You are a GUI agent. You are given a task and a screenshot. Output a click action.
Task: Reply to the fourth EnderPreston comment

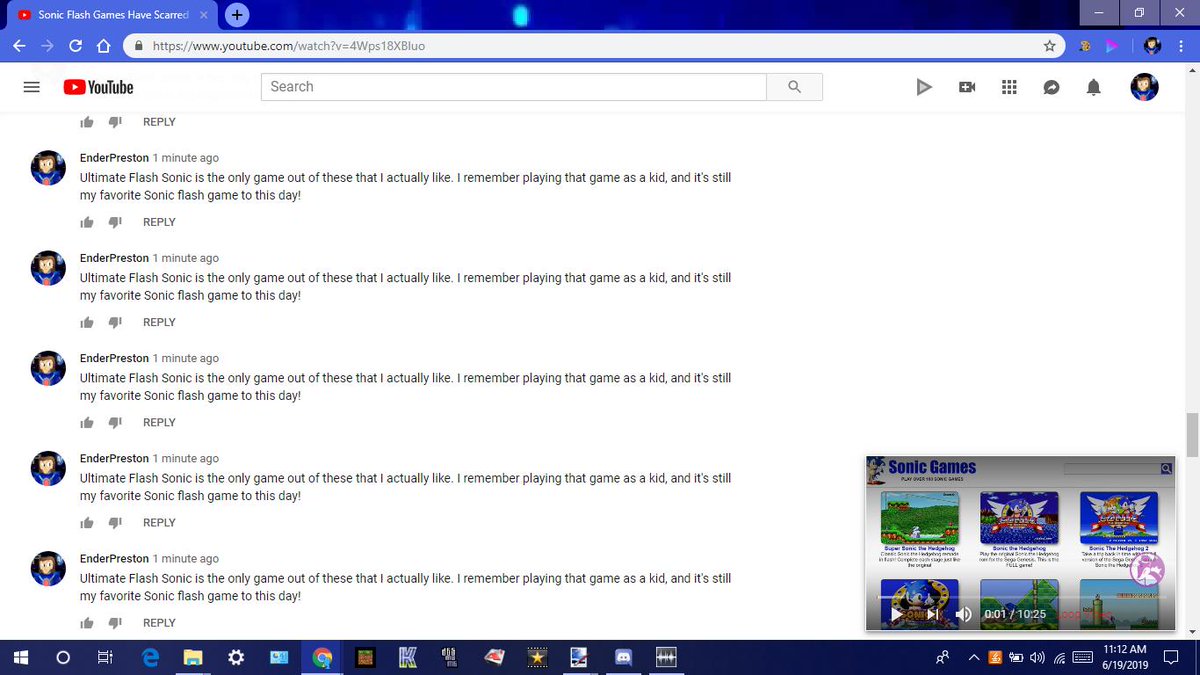pos(159,522)
